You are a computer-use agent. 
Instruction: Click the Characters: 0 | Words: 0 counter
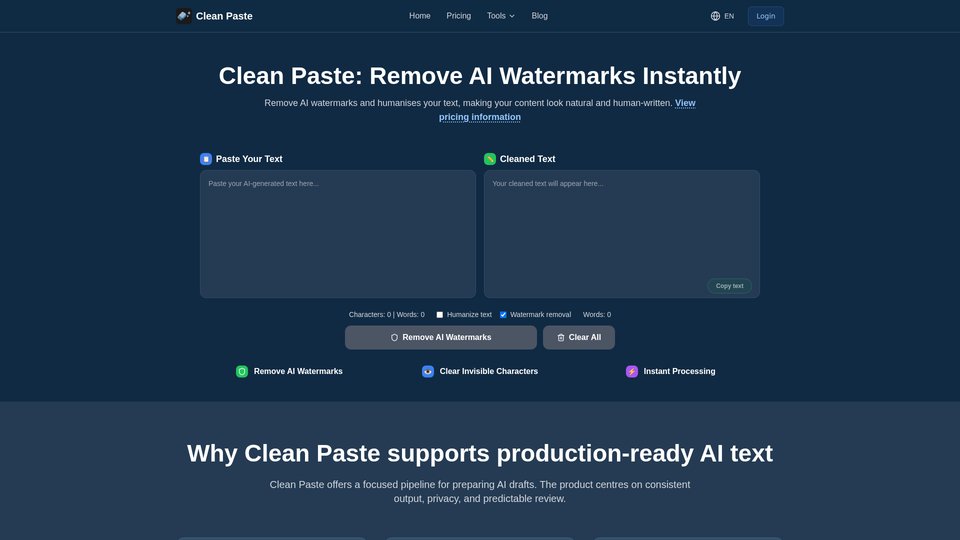pos(386,315)
